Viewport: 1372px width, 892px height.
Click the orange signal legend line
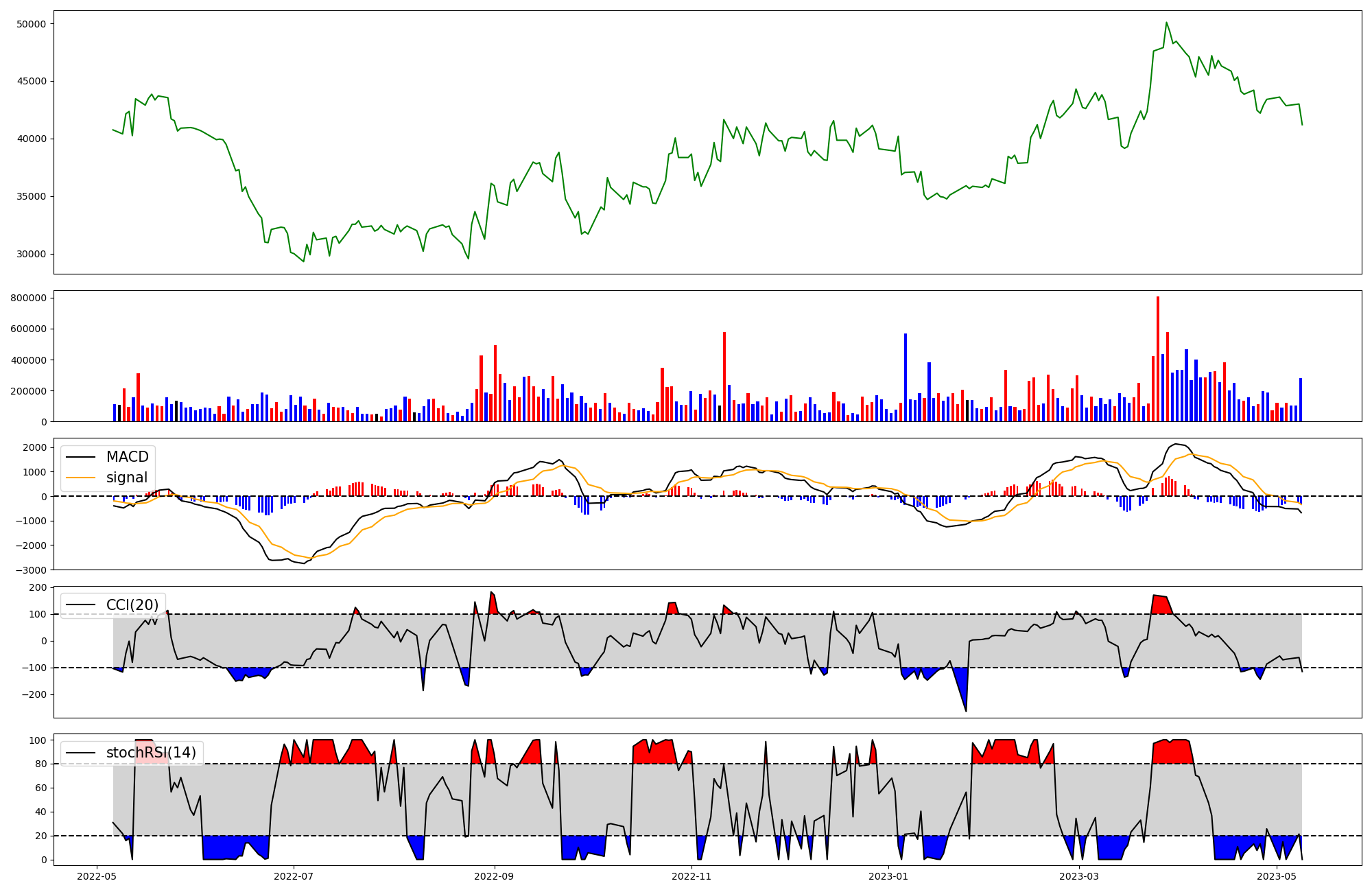point(80,478)
